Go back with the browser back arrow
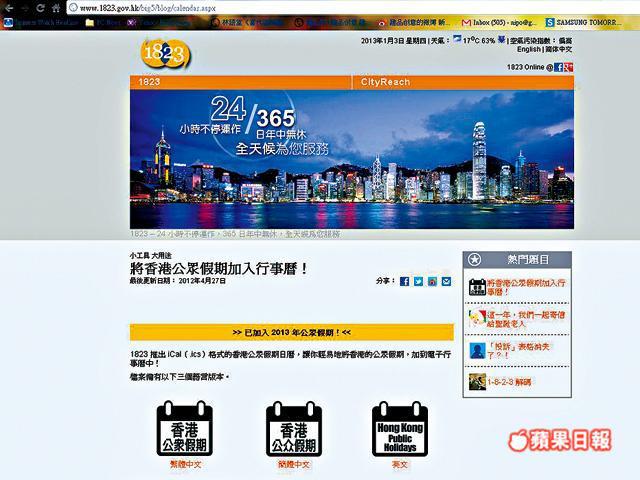This screenshot has height=480, width=640. (9, 8)
